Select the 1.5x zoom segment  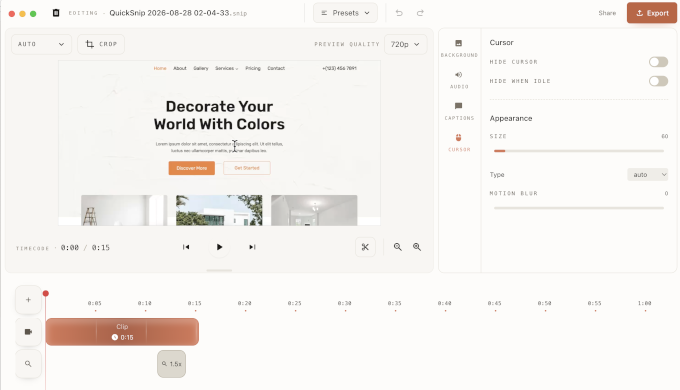coord(171,364)
